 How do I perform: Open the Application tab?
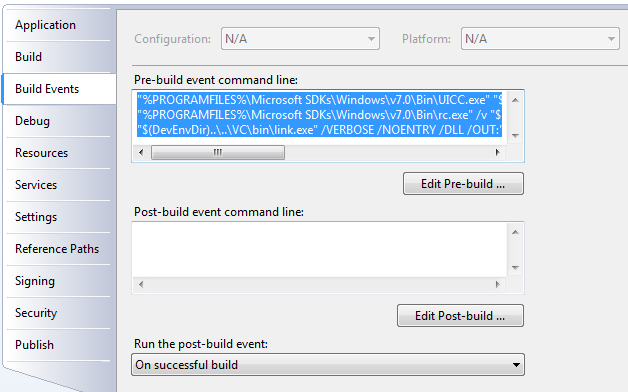point(58,25)
